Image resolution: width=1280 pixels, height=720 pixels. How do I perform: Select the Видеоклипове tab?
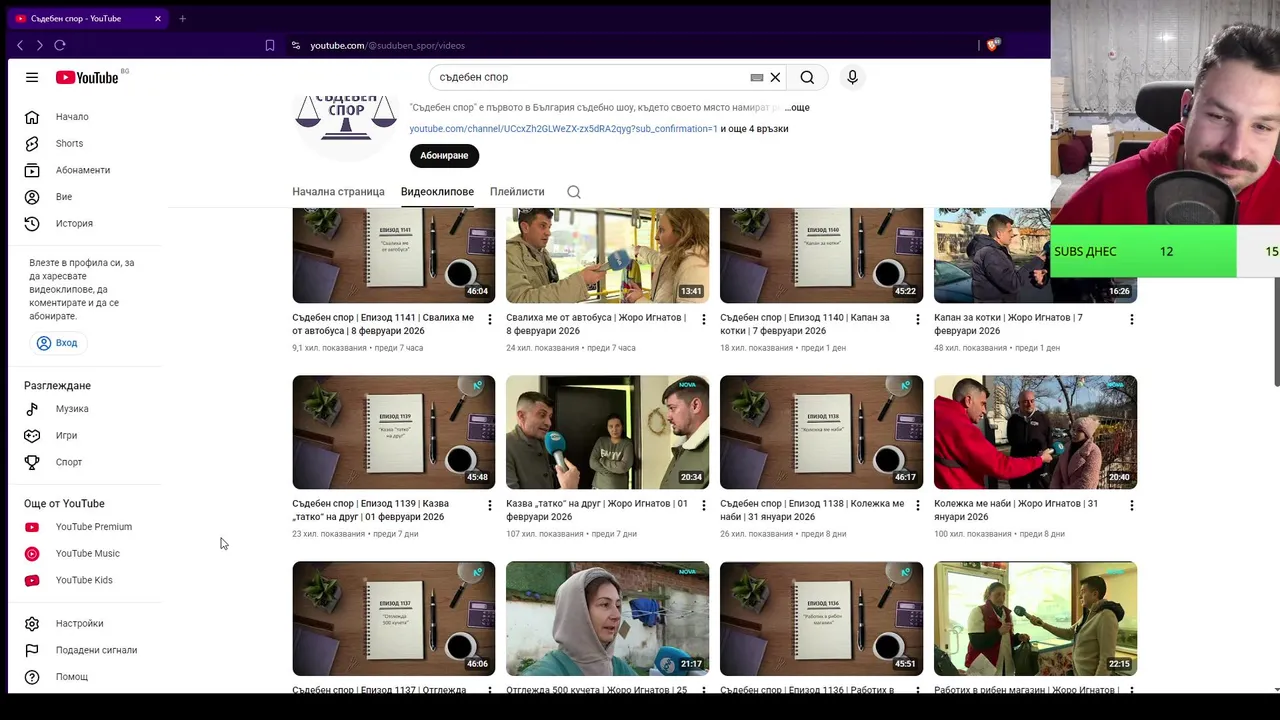(x=437, y=192)
